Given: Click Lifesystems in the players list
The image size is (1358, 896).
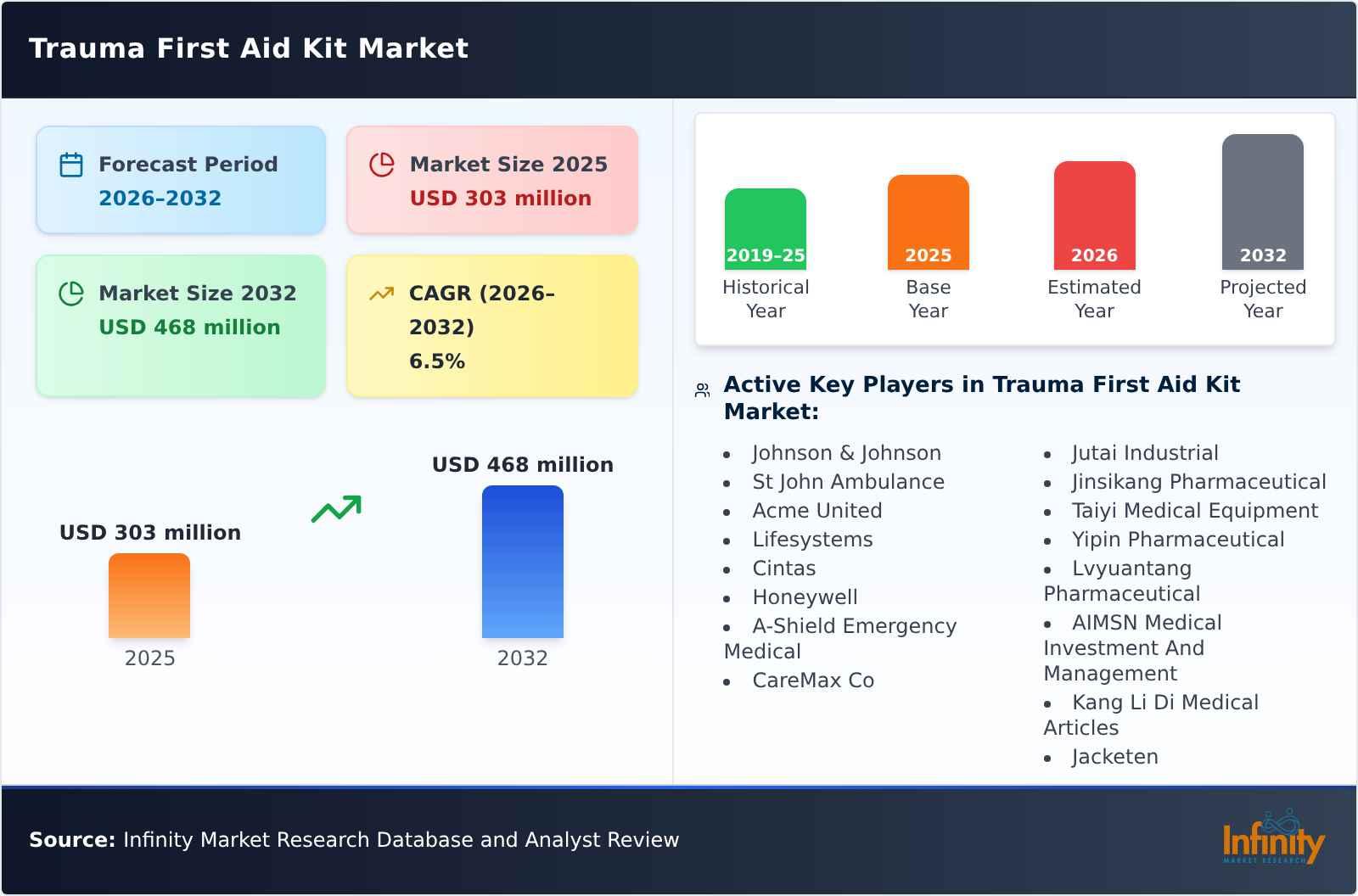Looking at the screenshot, I should tap(812, 540).
